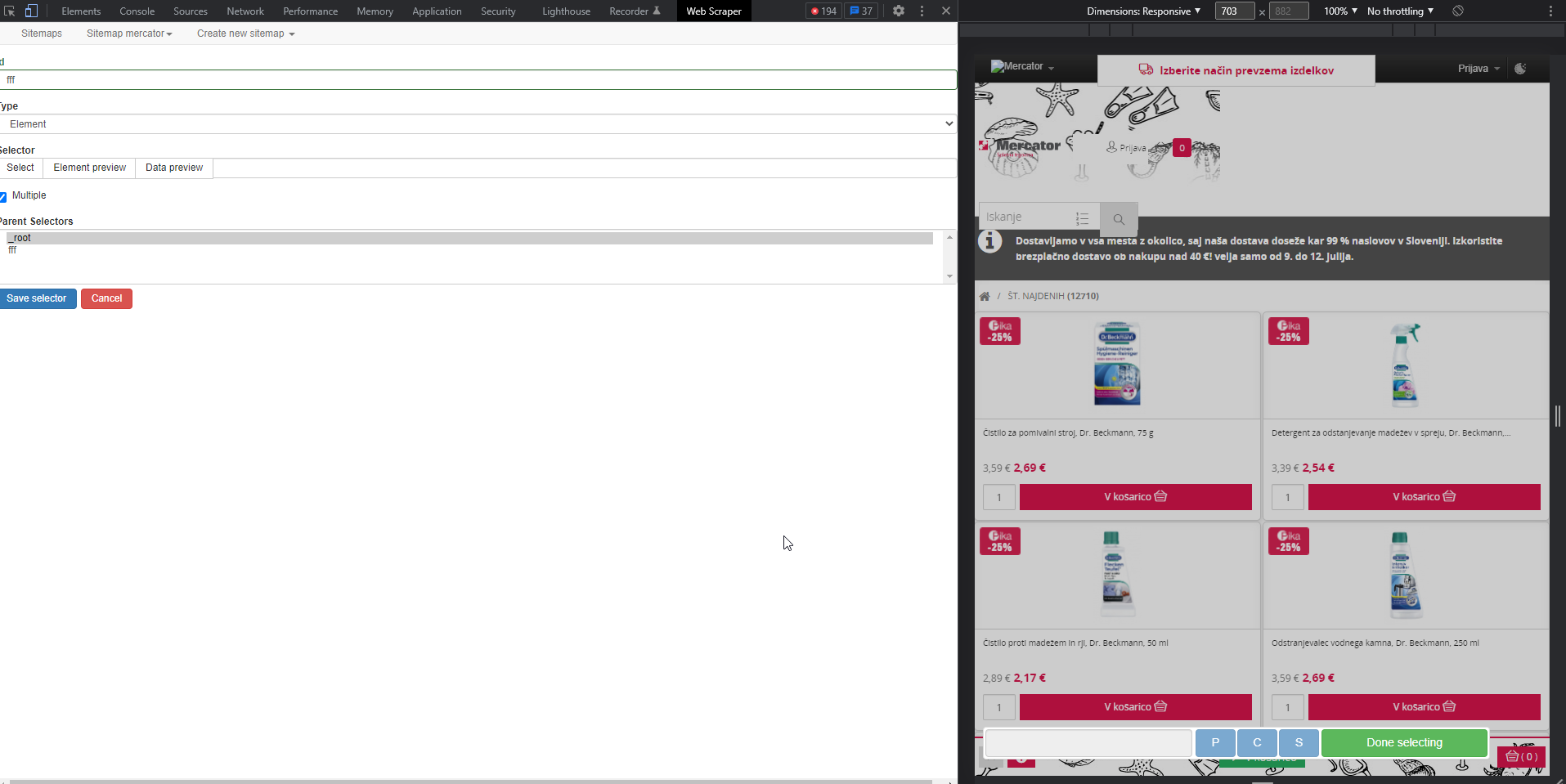The height and width of the screenshot is (784, 1566).
Task: Open the No throttling dropdown
Action: [x=1400, y=11]
